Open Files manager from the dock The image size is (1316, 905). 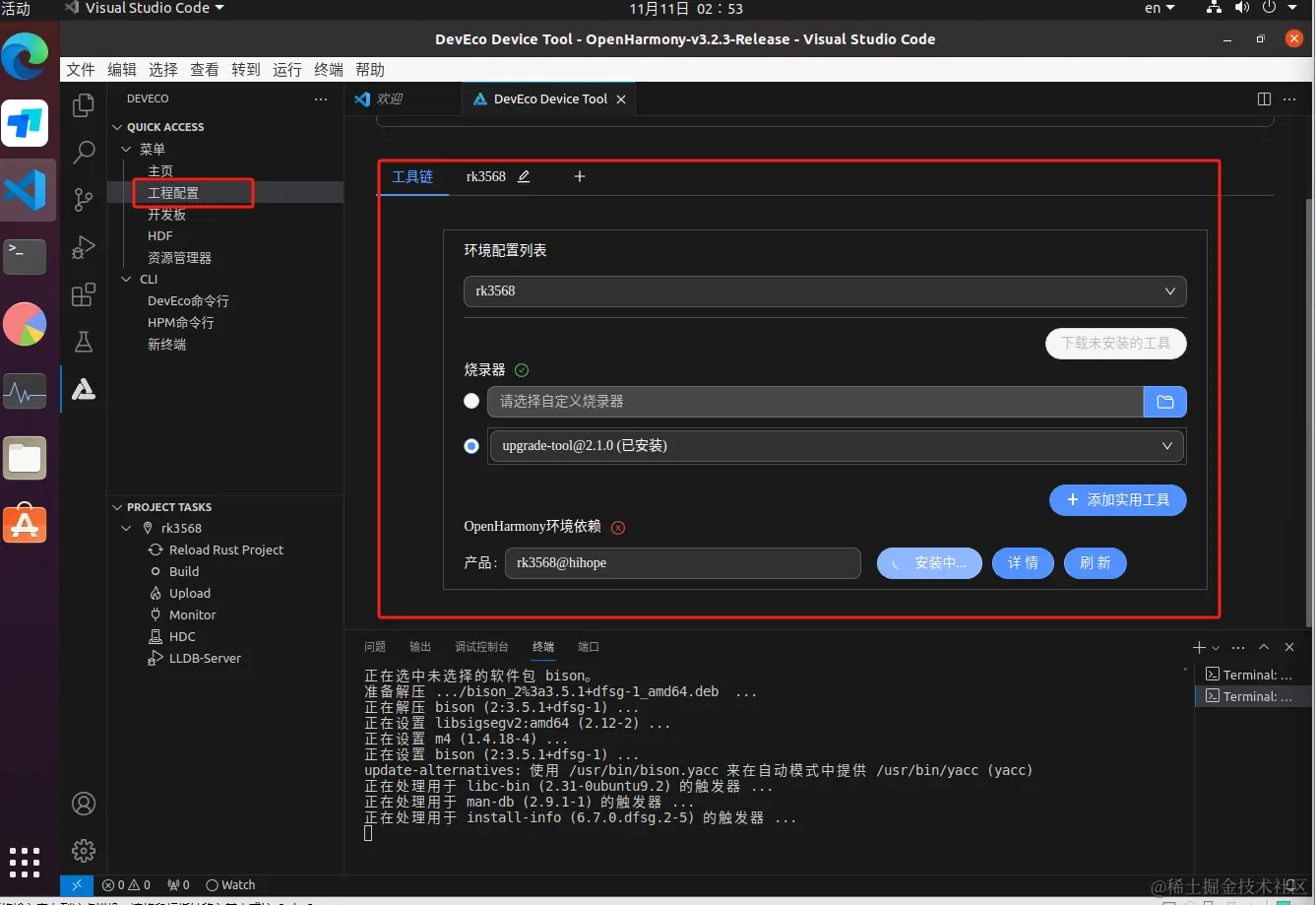pyautogui.click(x=25, y=457)
